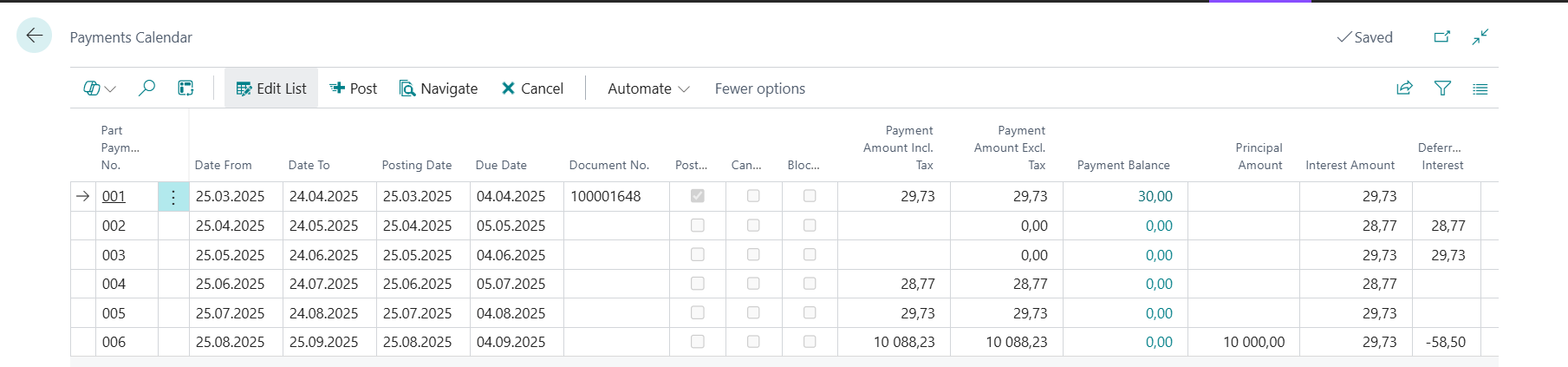The image size is (1568, 367).
Task: Click the back arrow button
Action: (x=35, y=36)
